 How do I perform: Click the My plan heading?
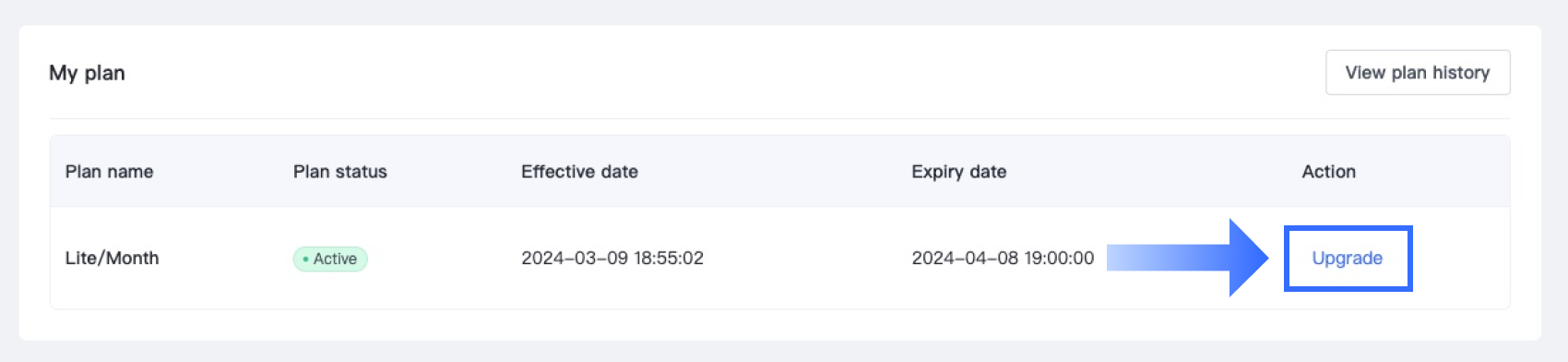tap(87, 73)
